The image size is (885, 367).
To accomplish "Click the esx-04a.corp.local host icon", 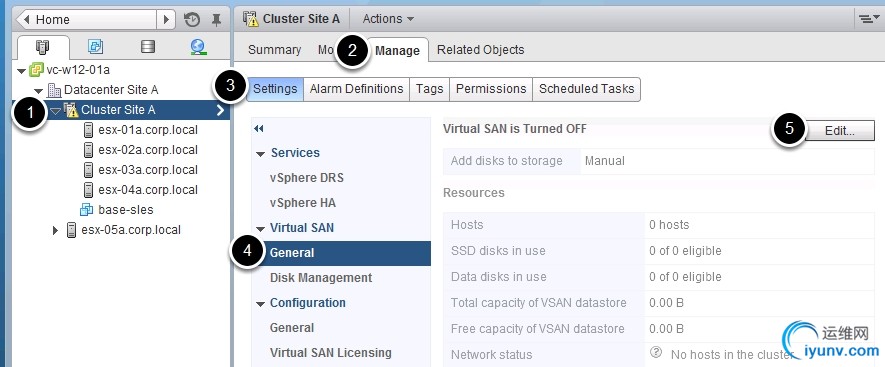I will (x=88, y=190).
